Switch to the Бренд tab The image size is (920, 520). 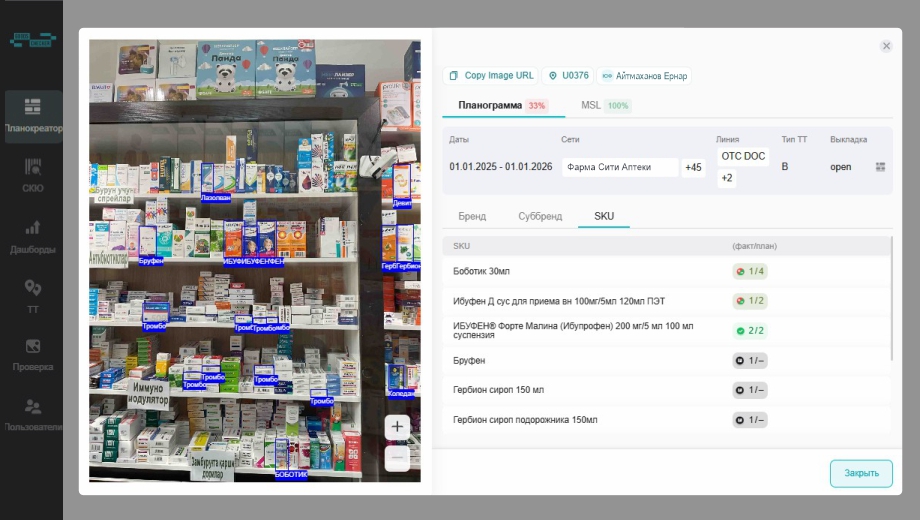tap(472, 216)
